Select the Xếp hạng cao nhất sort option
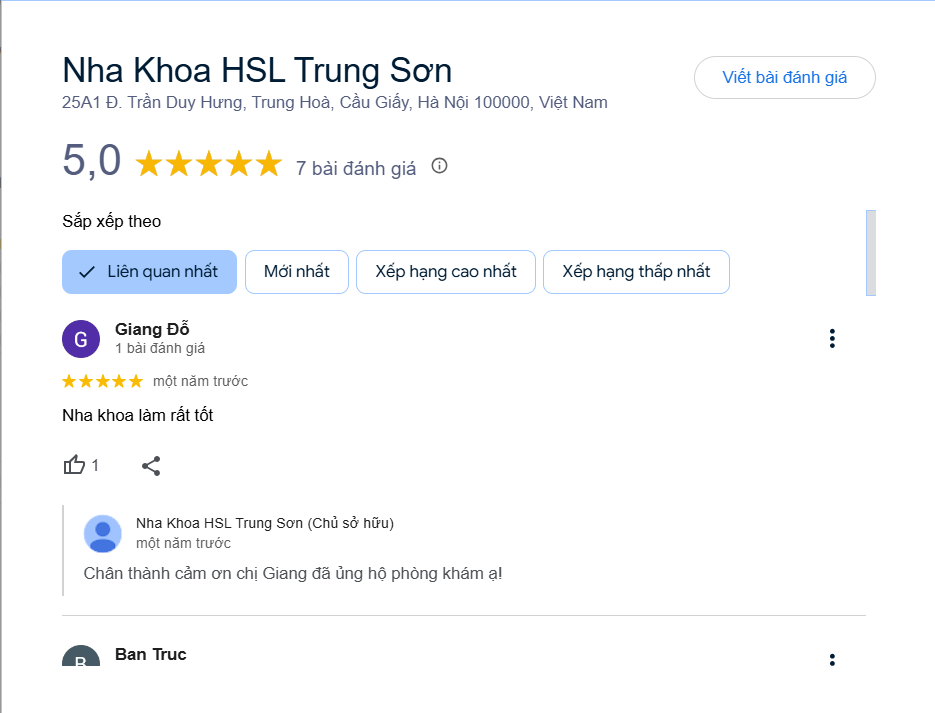The height and width of the screenshot is (713, 935). click(x=445, y=271)
